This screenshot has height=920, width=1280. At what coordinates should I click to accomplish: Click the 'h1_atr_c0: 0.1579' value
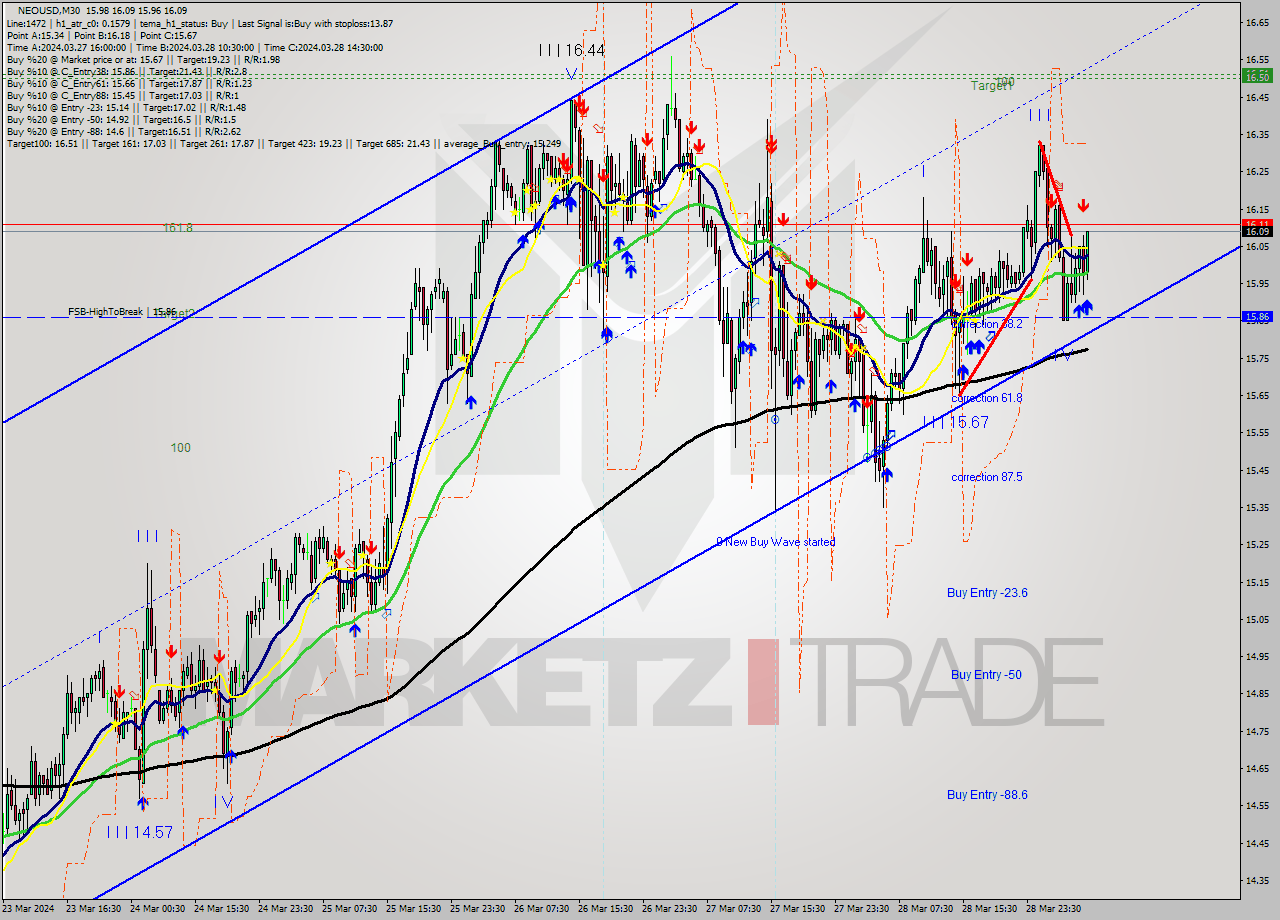95,23
